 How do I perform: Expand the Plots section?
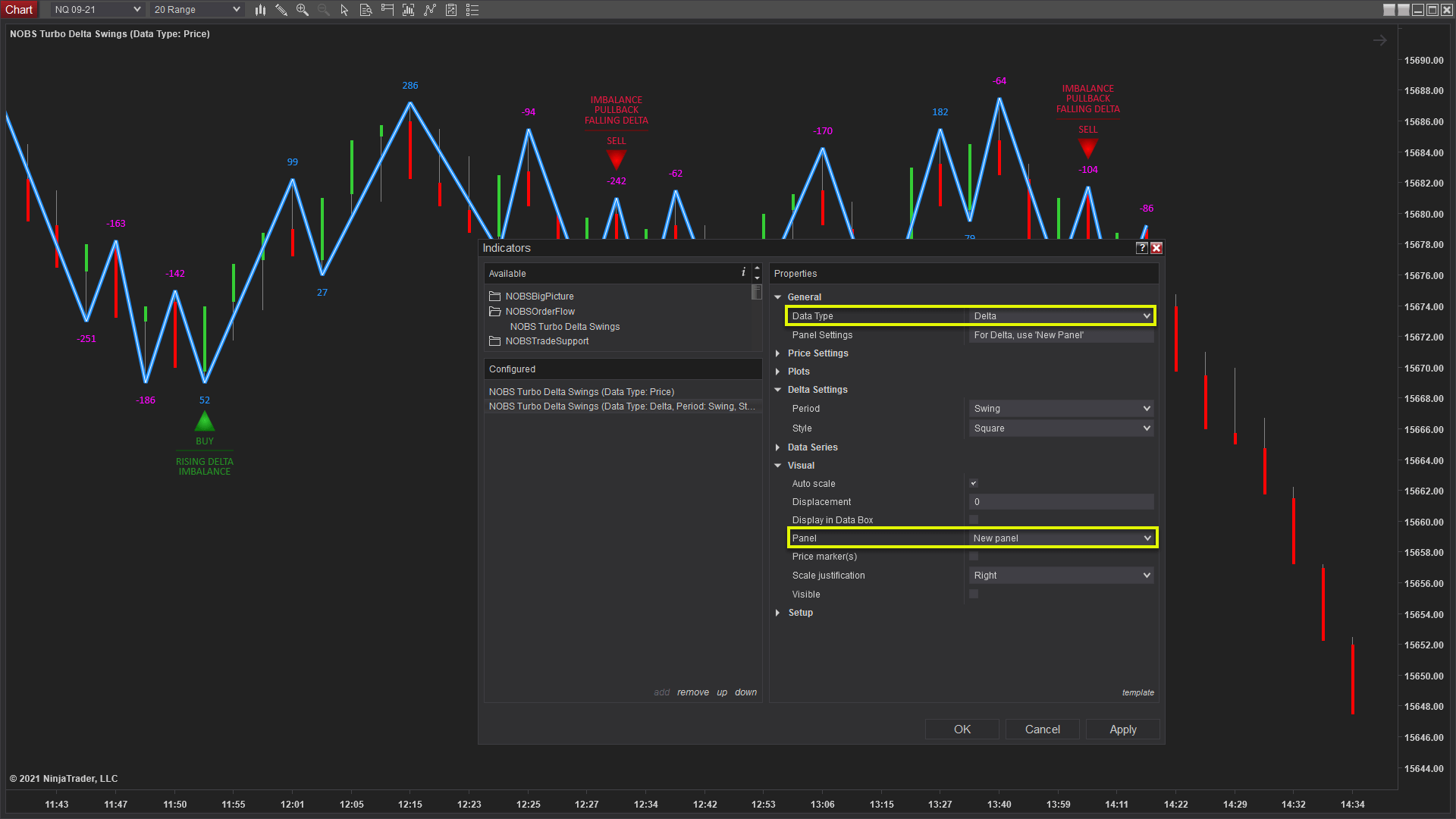coord(777,372)
